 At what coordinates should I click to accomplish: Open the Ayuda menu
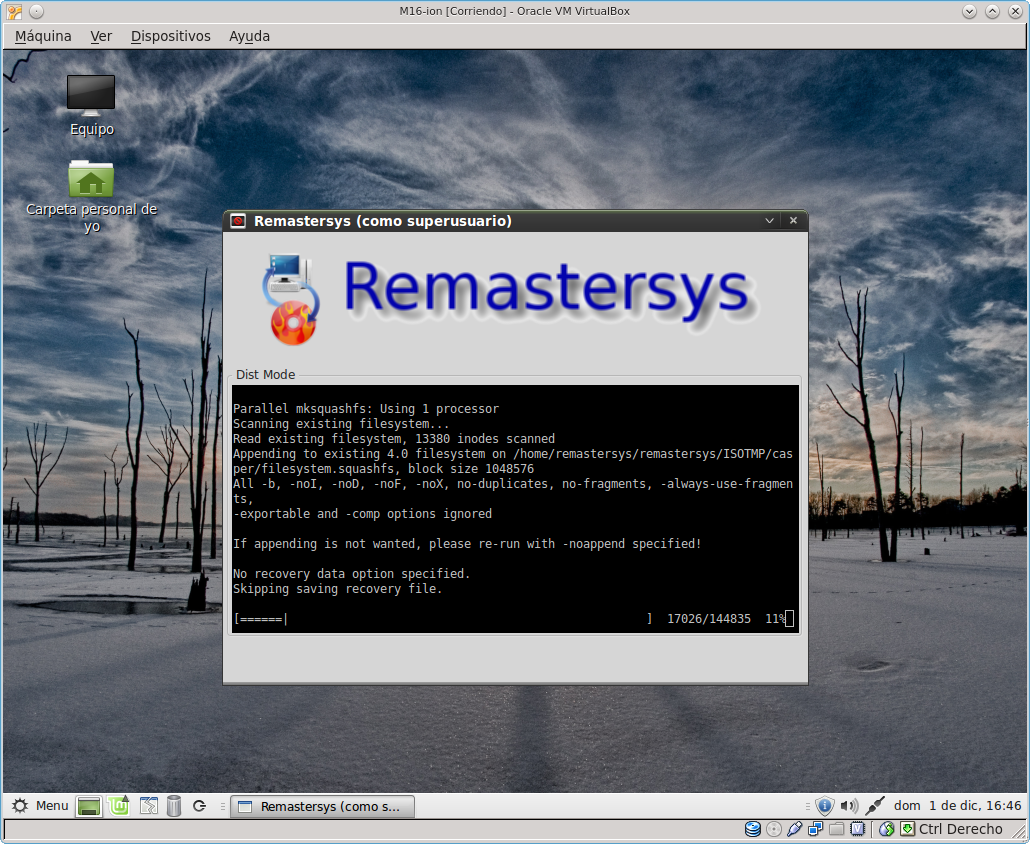coord(249,36)
